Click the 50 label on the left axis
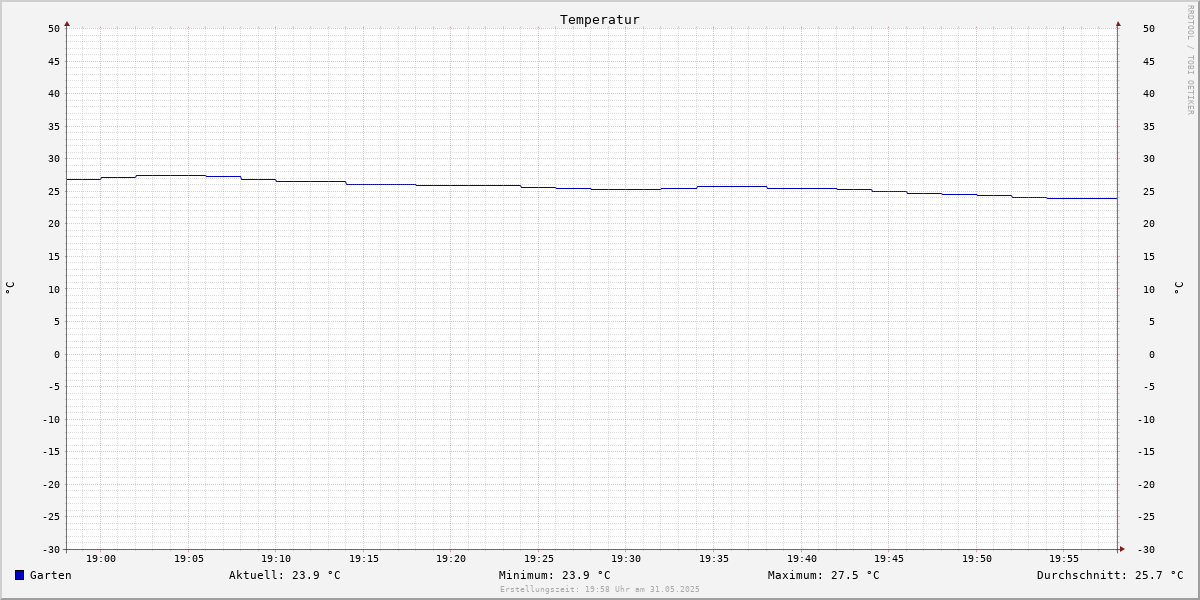1200x600 pixels. click(54, 29)
